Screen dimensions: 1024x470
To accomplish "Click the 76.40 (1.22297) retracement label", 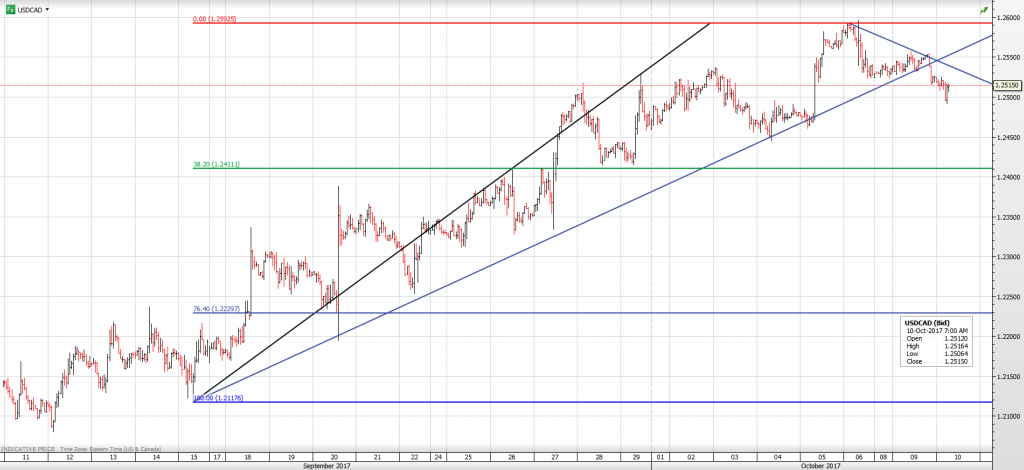I will pyautogui.click(x=216, y=309).
